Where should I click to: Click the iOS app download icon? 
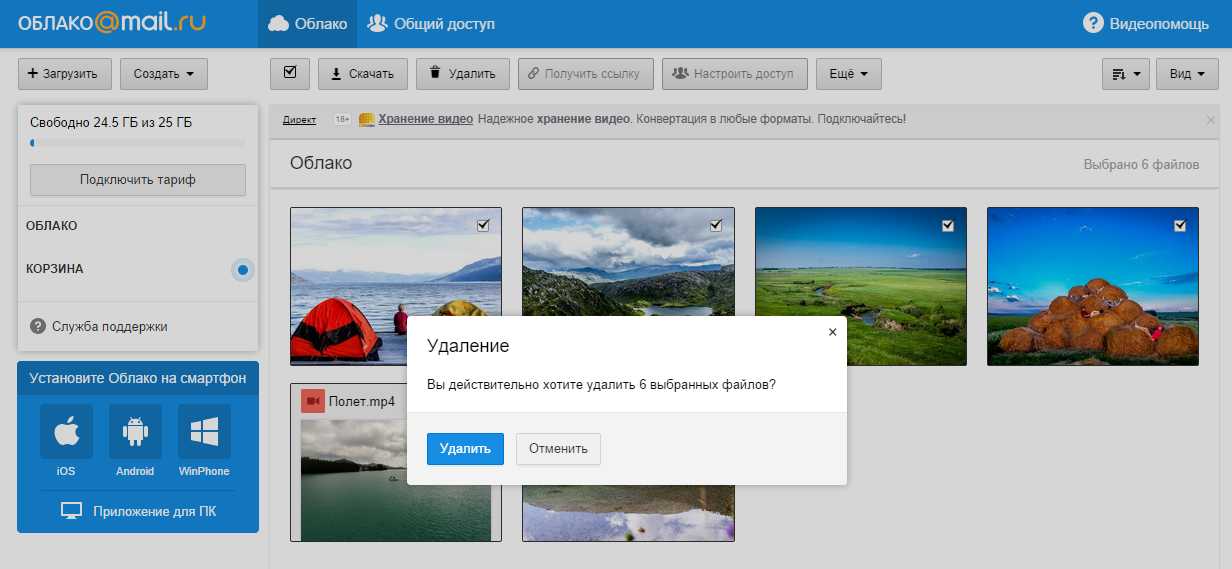tap(66, 431)
